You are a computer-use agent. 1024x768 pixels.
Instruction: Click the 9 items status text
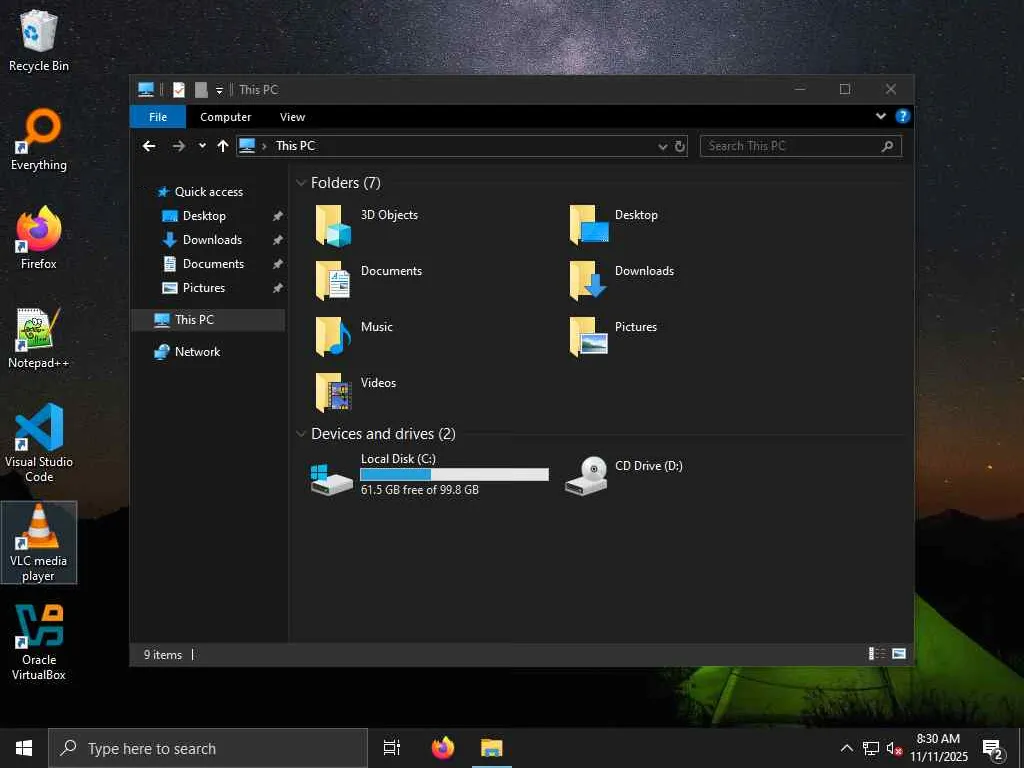point(163,654)
